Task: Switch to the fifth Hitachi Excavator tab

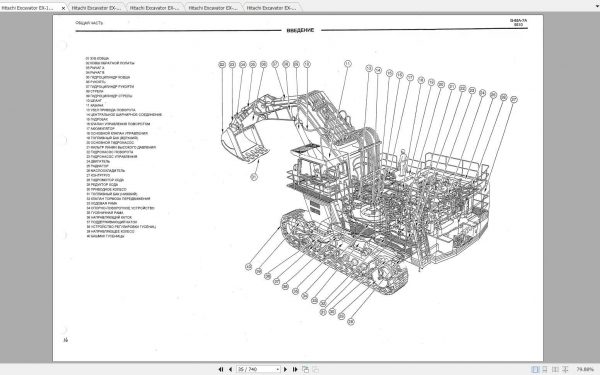Action: coord(271,8)
